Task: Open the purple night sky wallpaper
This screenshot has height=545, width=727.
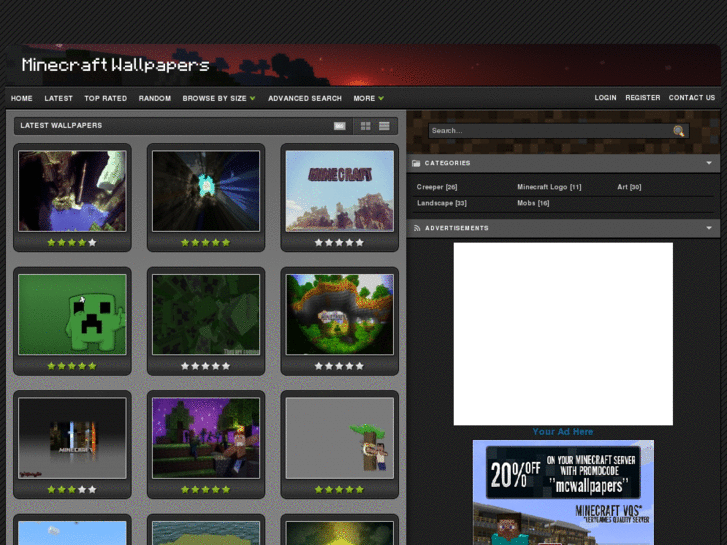Action: point(206,438)
